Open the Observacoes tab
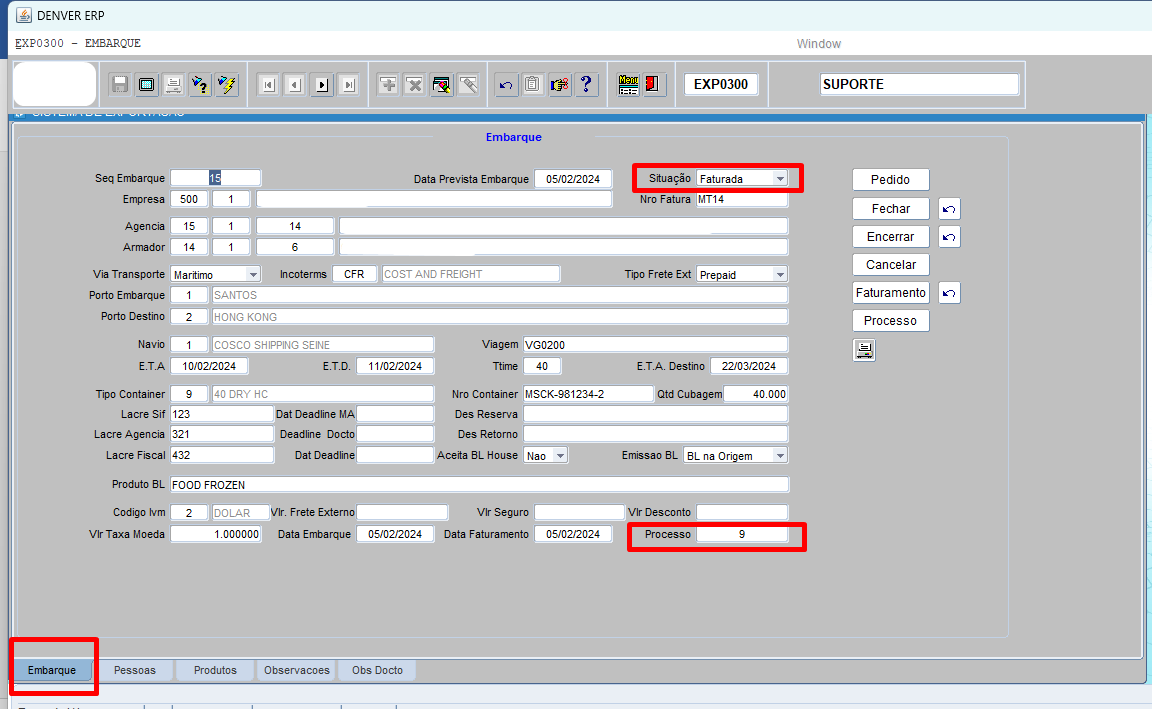This screenshot has width=1152, height=709. tap(296, 670)
